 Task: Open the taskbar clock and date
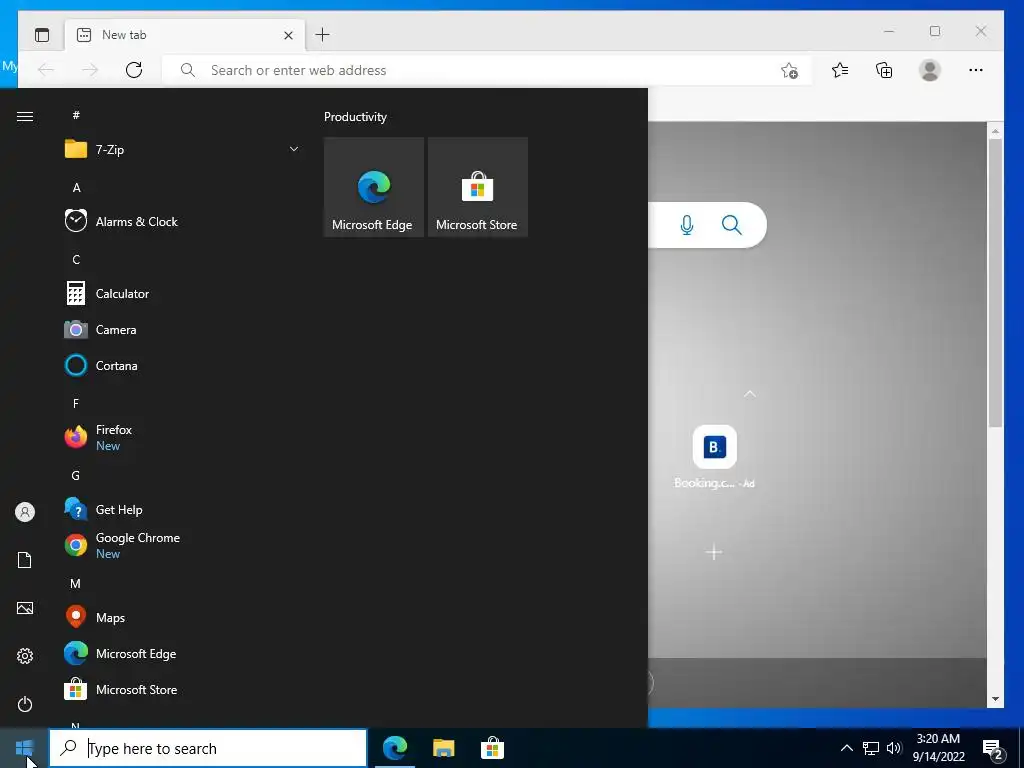pos(938,748)
